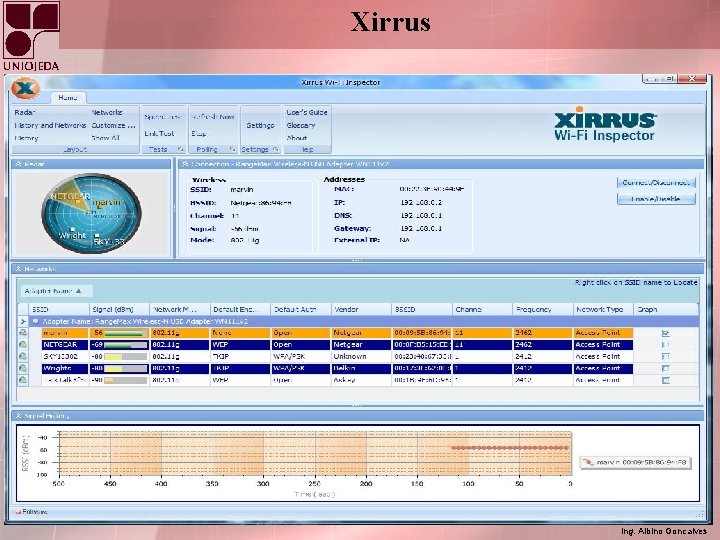Select the Wrights SSID cell

65,368
